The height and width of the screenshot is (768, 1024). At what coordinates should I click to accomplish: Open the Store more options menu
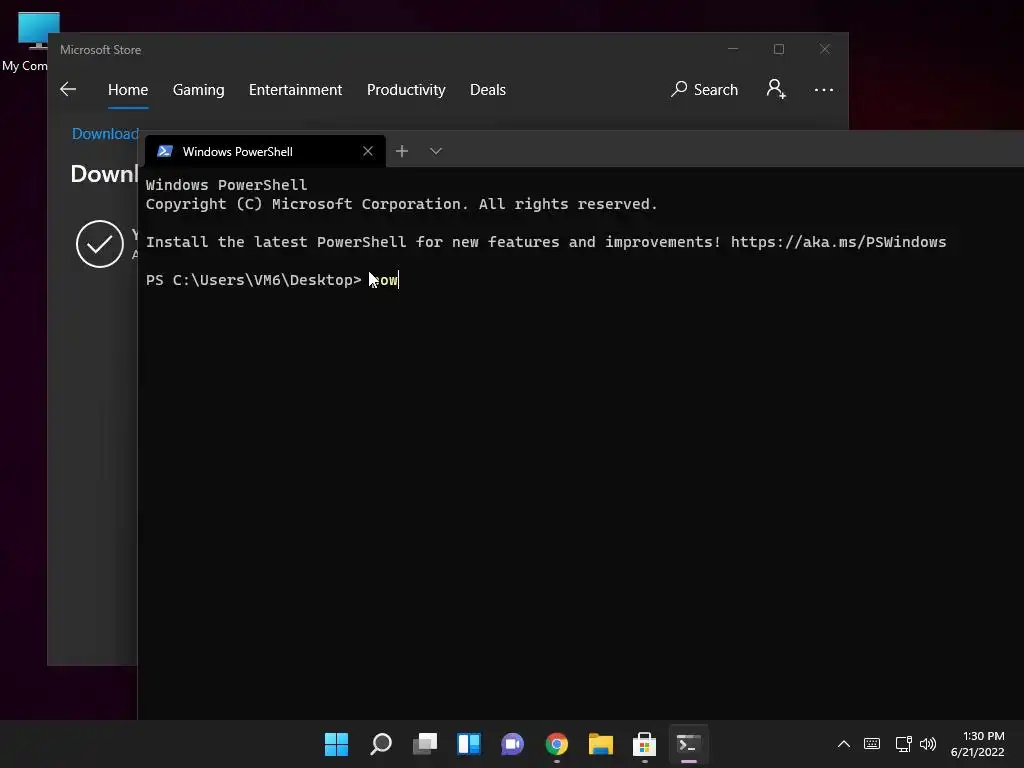coord(824,89)
